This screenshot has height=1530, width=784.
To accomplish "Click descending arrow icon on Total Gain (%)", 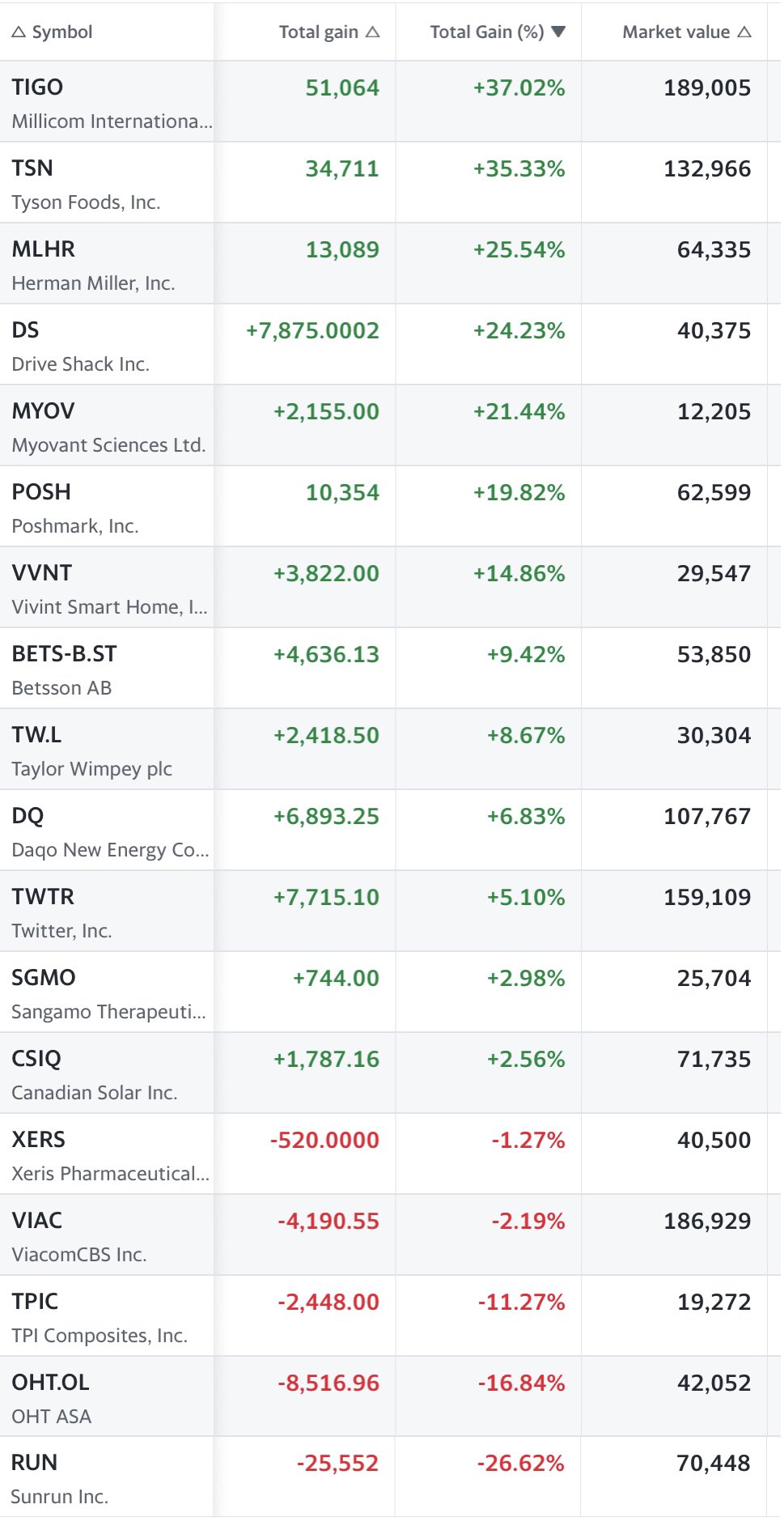I will [557, 32].
